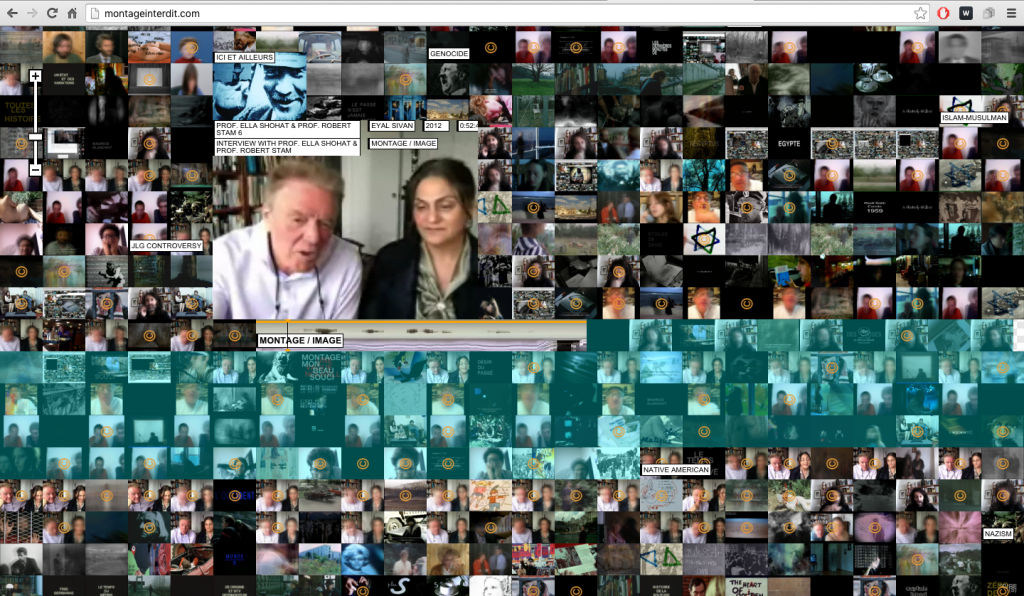Open the NATIVE AMERICAN tag label

pos(676,469)
